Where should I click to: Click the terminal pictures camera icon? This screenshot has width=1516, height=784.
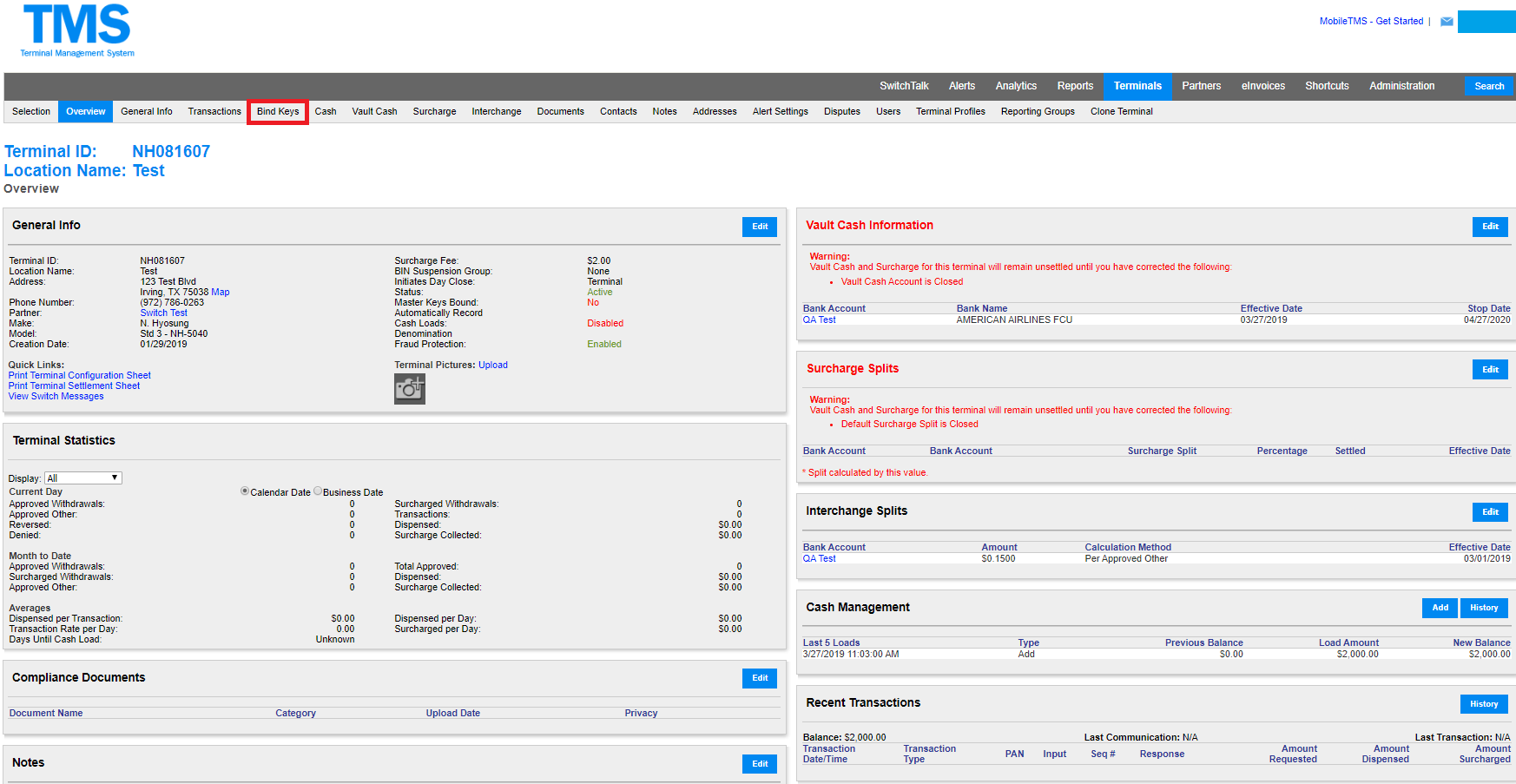pyautogui.click(x=410, y=389)
